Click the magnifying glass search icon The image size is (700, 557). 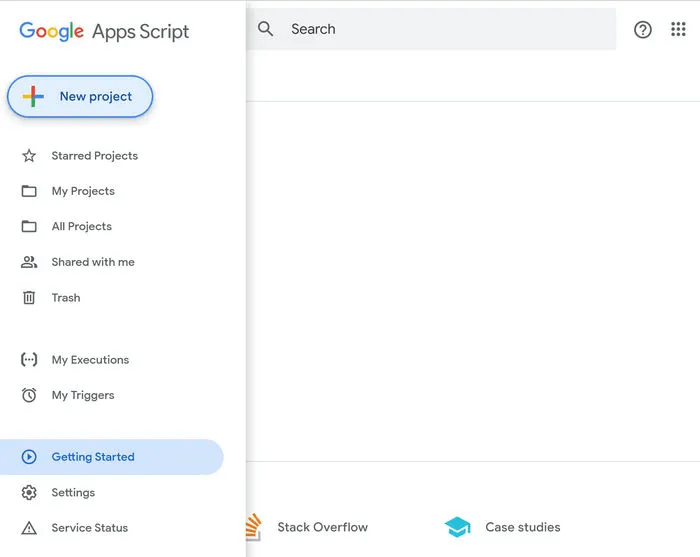coord(265,29)
